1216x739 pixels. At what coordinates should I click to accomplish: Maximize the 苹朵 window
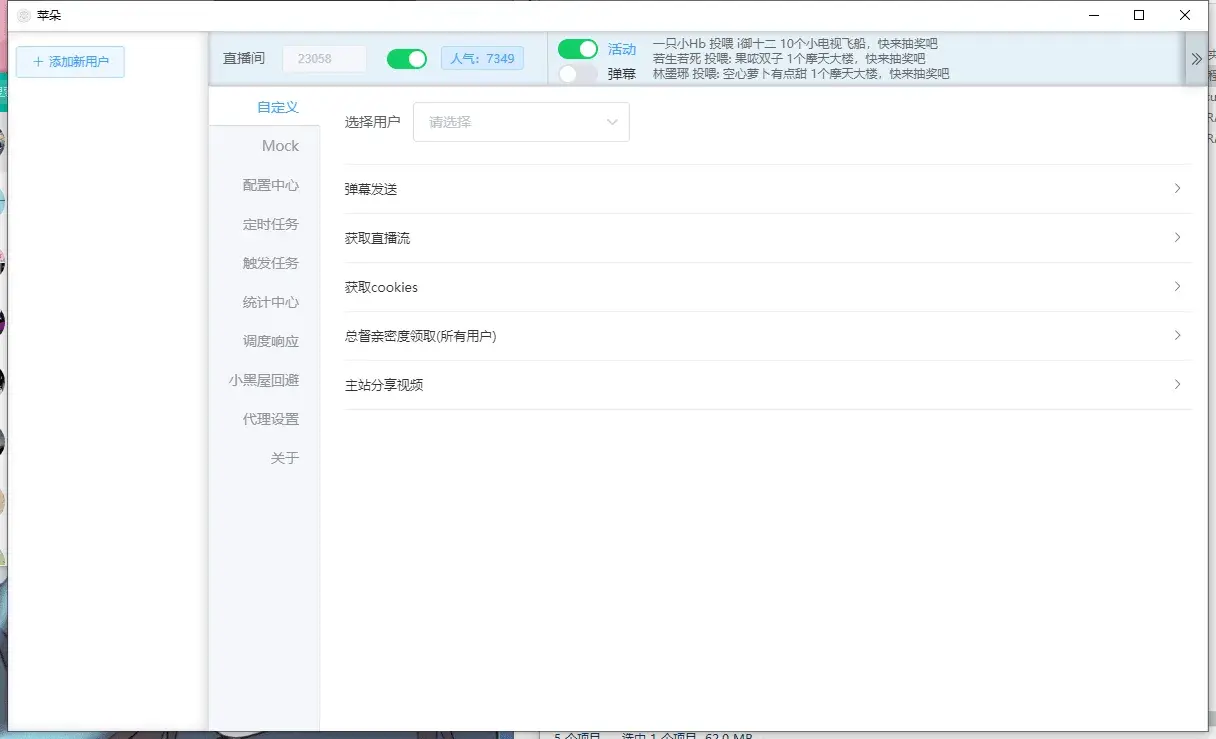(x=1139, y=15)
